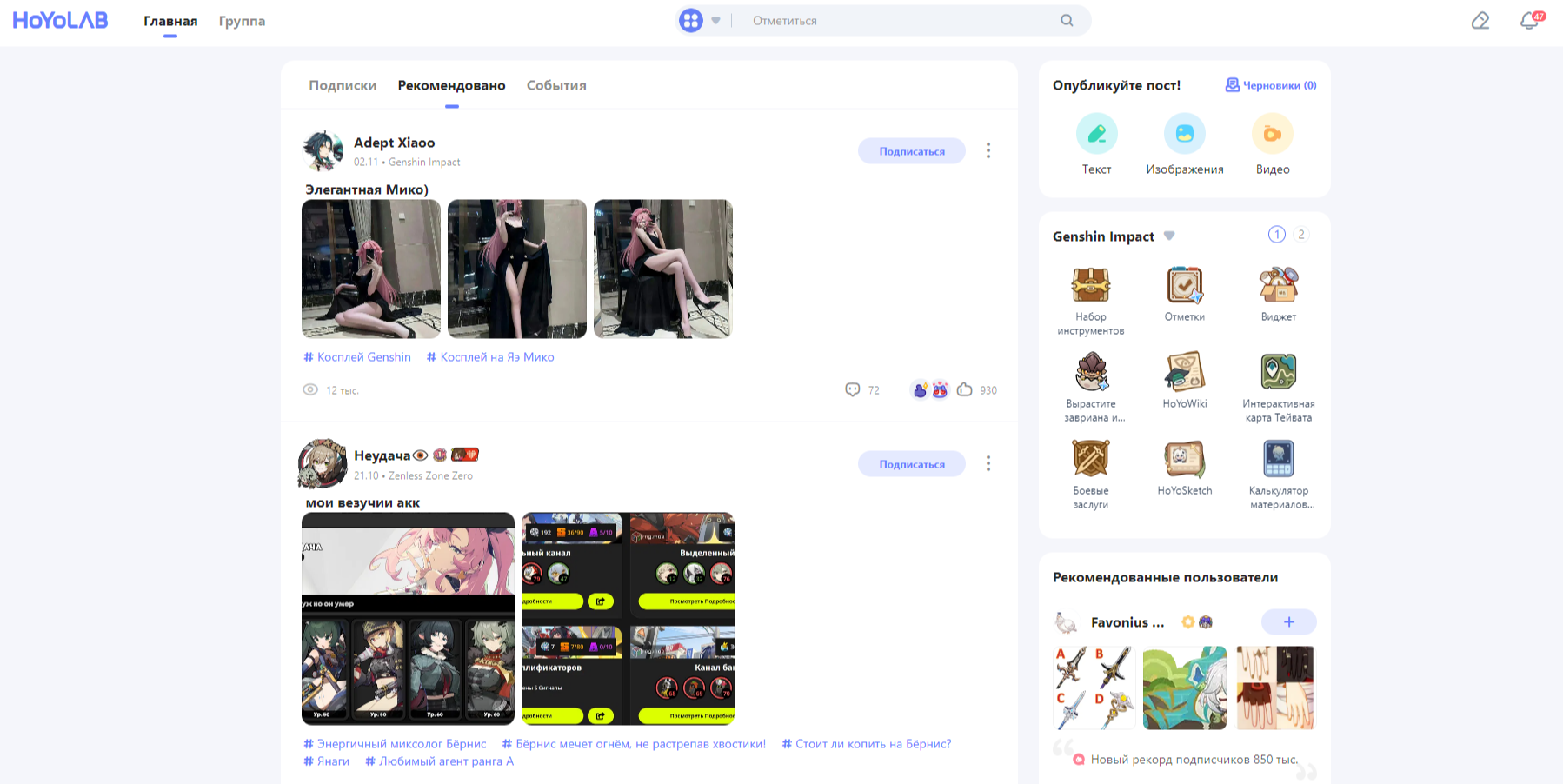Open the мои везучии акк post title
The image size is (1563, 784).
(x=362, y=502)
